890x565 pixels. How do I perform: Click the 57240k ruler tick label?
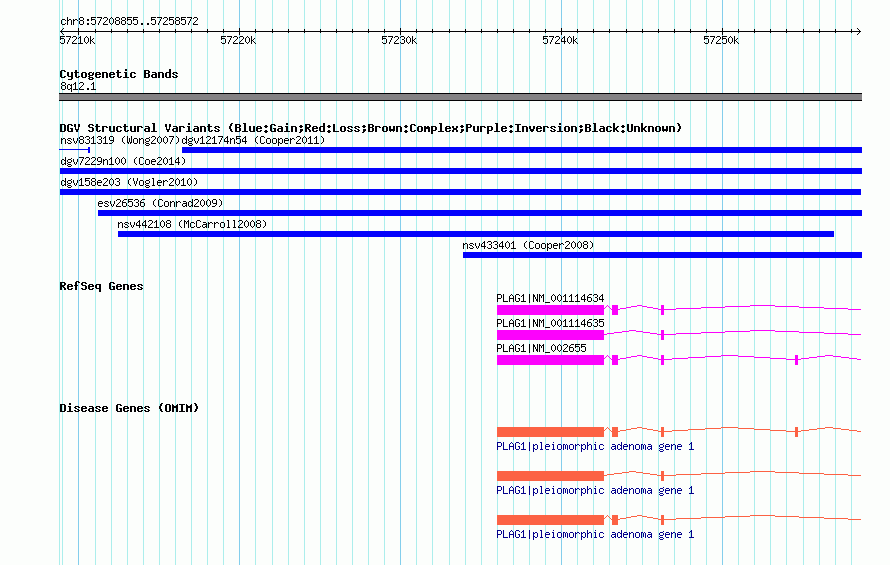pos(560,40)
